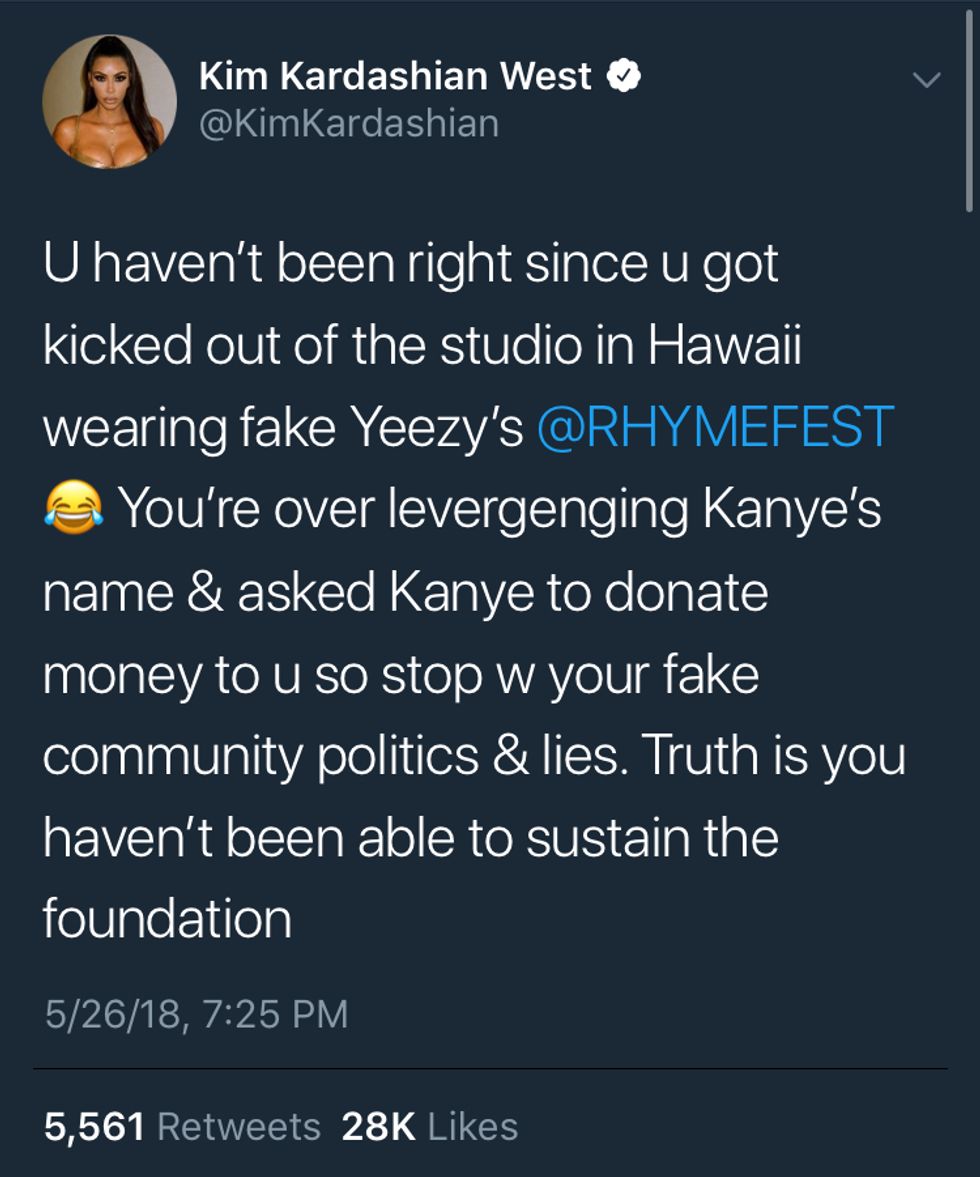
Task: Click the word "Hawaii" in the tweet
Action: (724, 345)
